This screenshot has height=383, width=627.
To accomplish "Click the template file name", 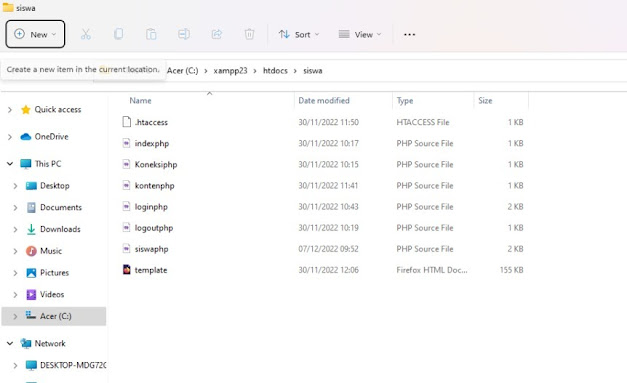I will [x=151, y=270].
